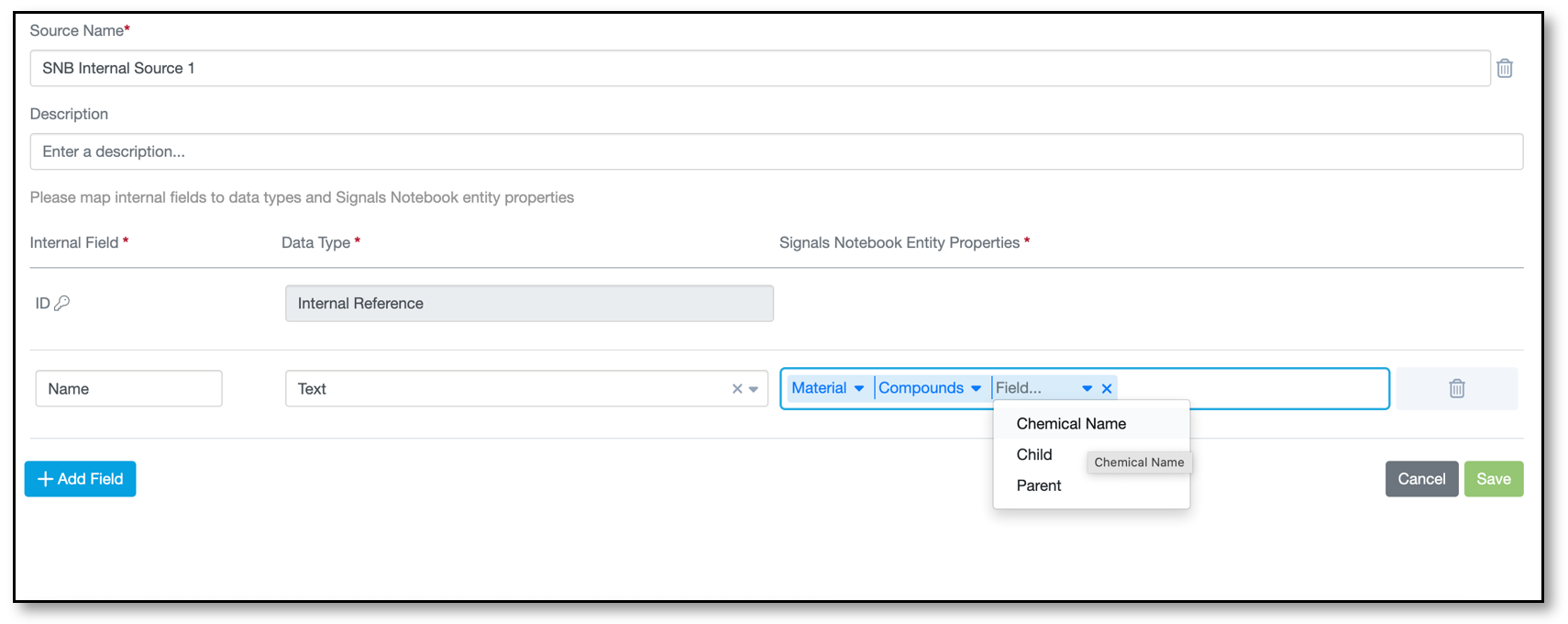Click the Description input field
1568x624 pixels.
777,151
